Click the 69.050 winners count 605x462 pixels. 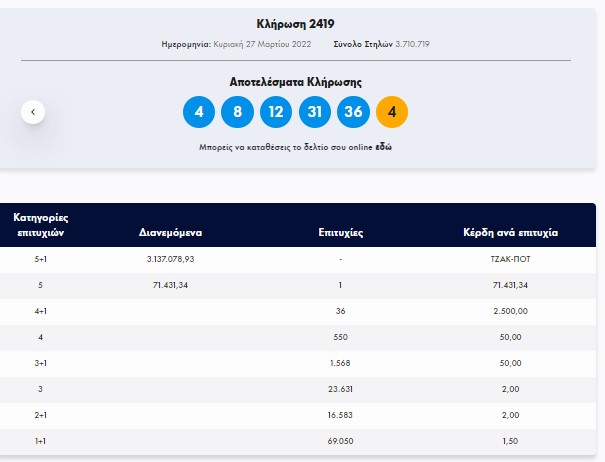coord(341,441)
